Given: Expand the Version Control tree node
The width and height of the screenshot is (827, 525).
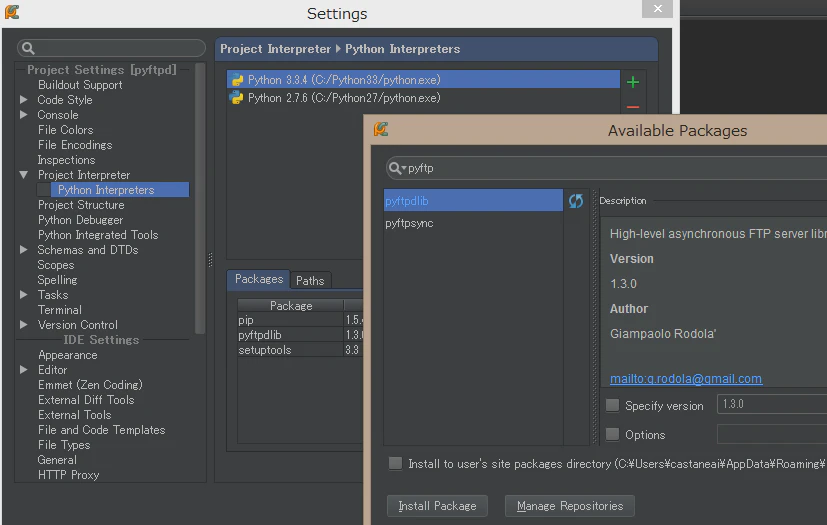Looking at the screenshot, I should (x=24, y=324).
